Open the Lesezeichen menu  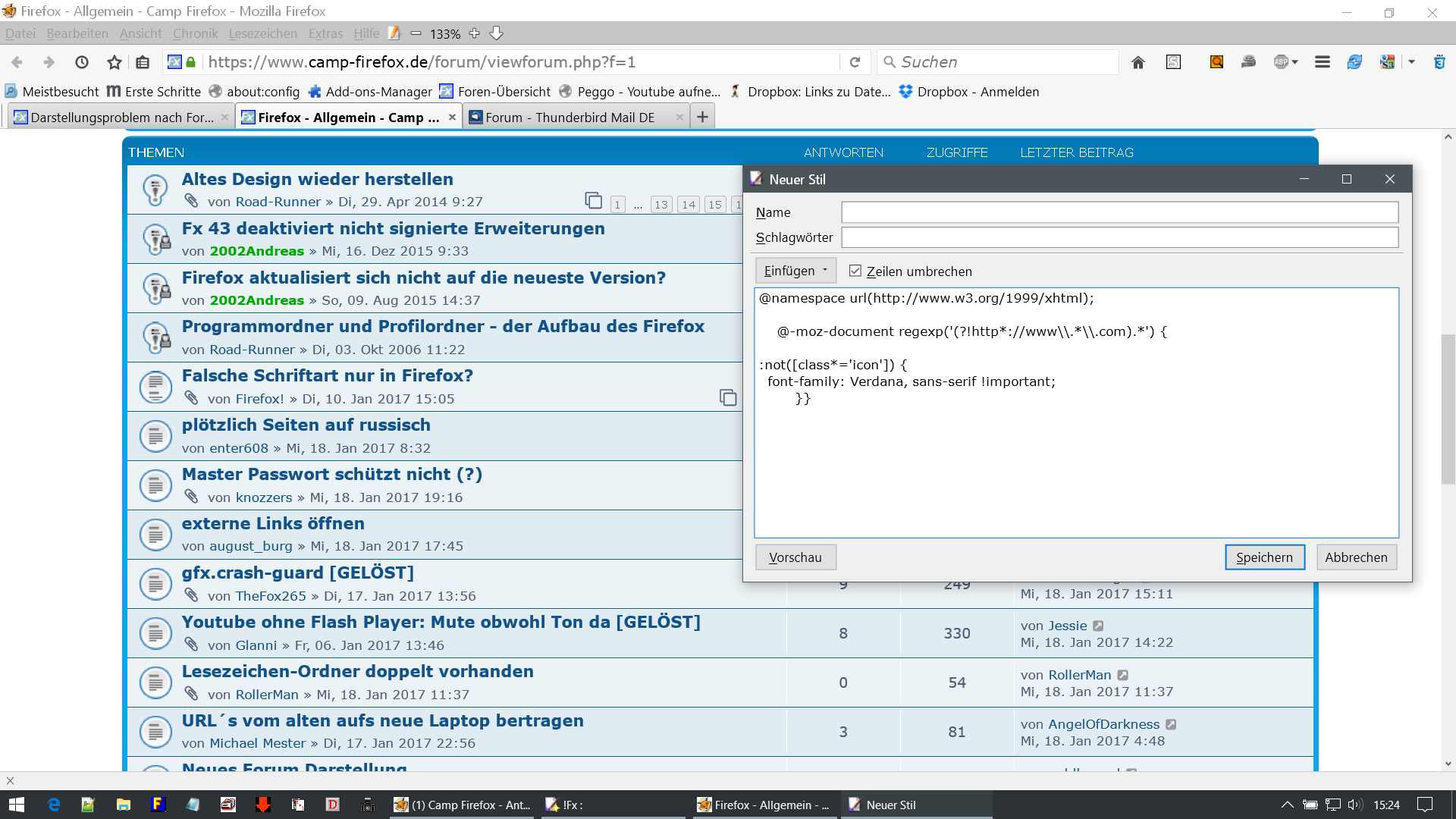click(x=262, y=33)
